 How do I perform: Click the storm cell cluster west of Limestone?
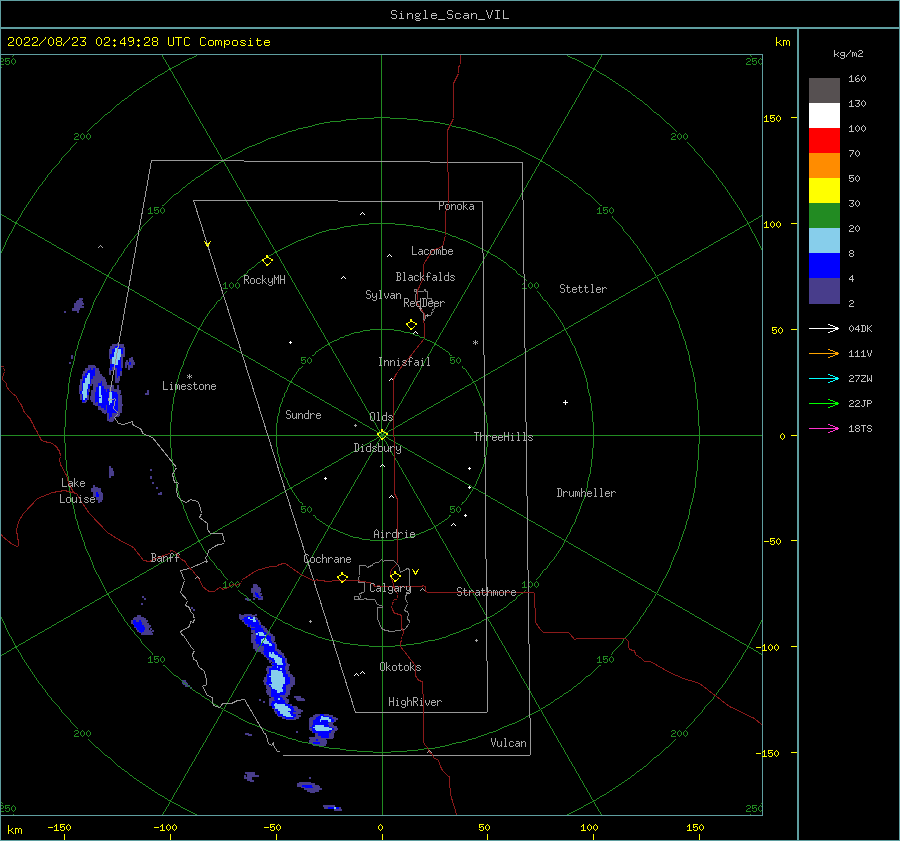[102, 382]
